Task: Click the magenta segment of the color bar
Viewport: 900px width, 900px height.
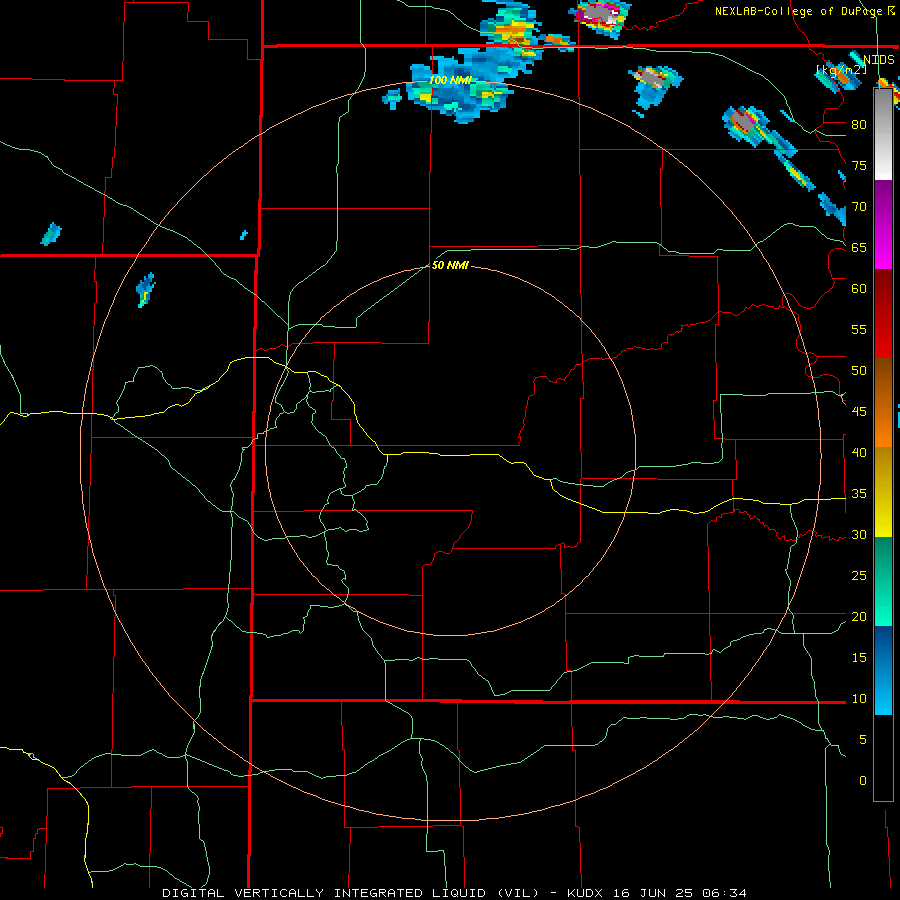Action: (x=883, y=225)
